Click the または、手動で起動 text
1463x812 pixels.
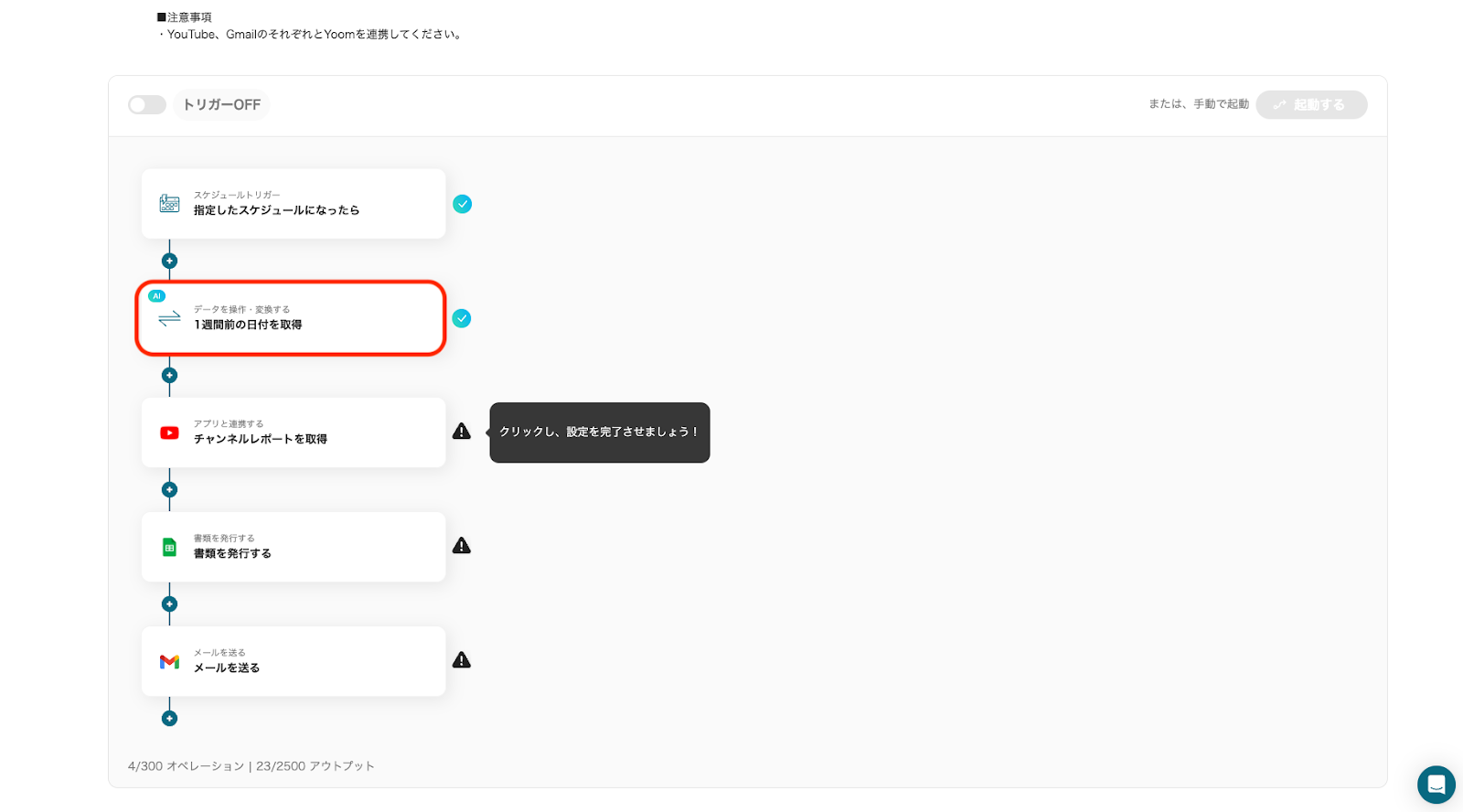point(1199,104)
